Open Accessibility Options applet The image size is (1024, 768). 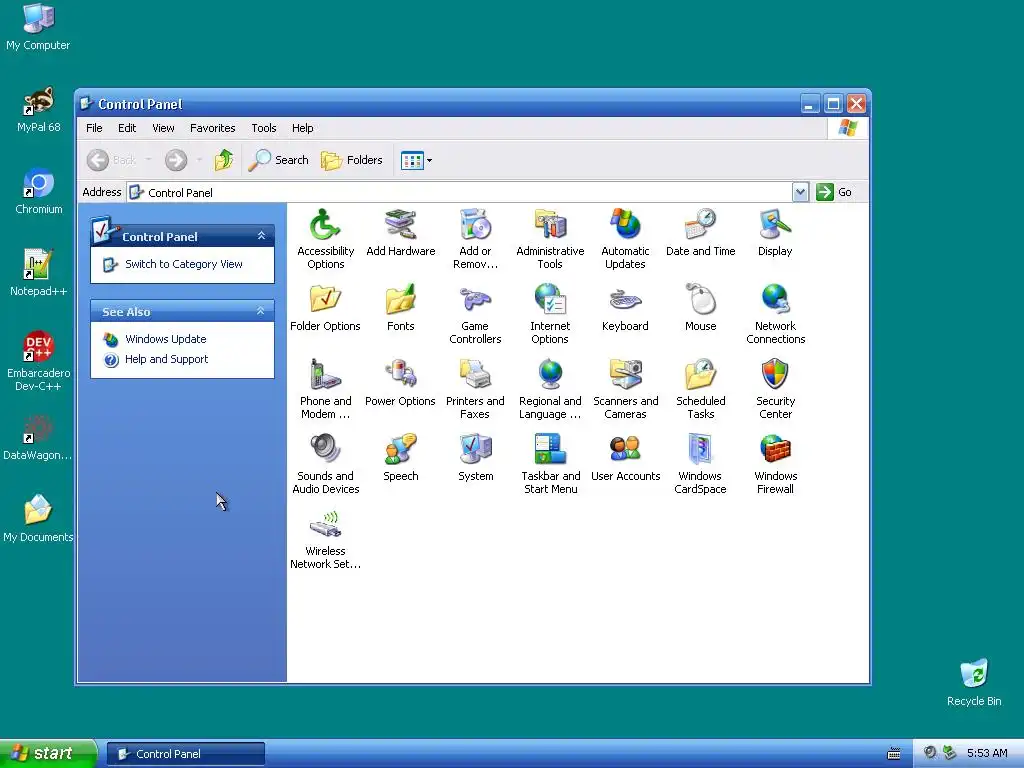[x=325, y=238]
